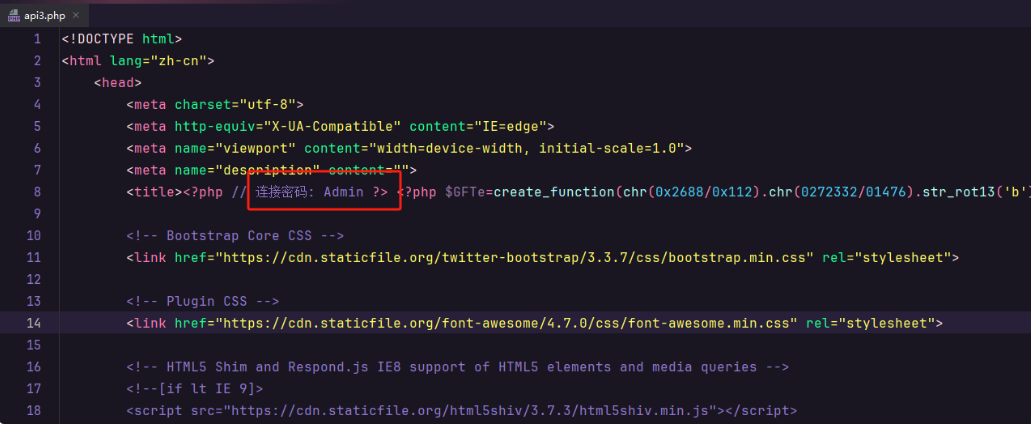
Task: Click the charset="utf-8" meta attribute
Action: click(235, 104)
